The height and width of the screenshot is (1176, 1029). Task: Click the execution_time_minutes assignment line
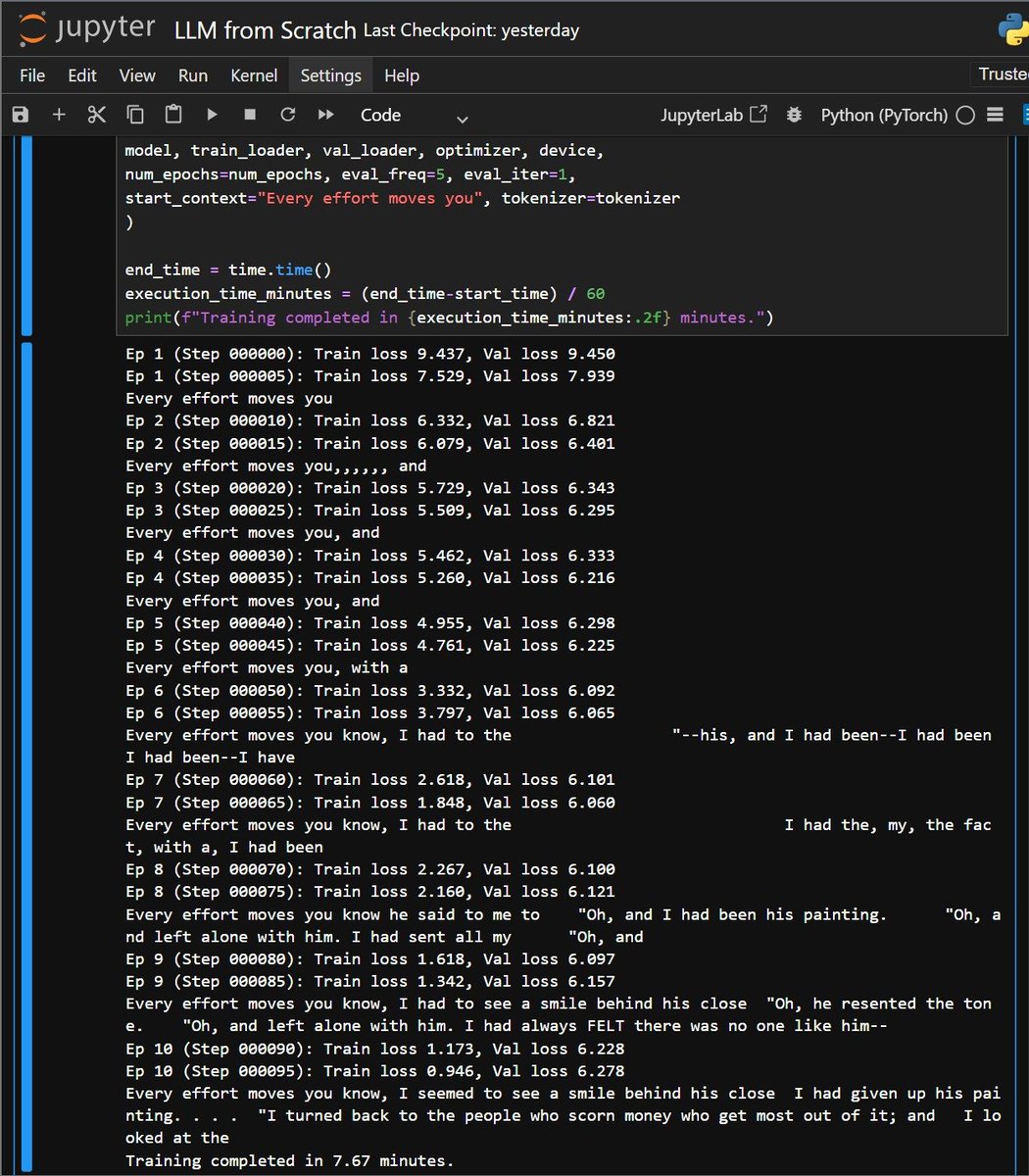click(363, 294)
